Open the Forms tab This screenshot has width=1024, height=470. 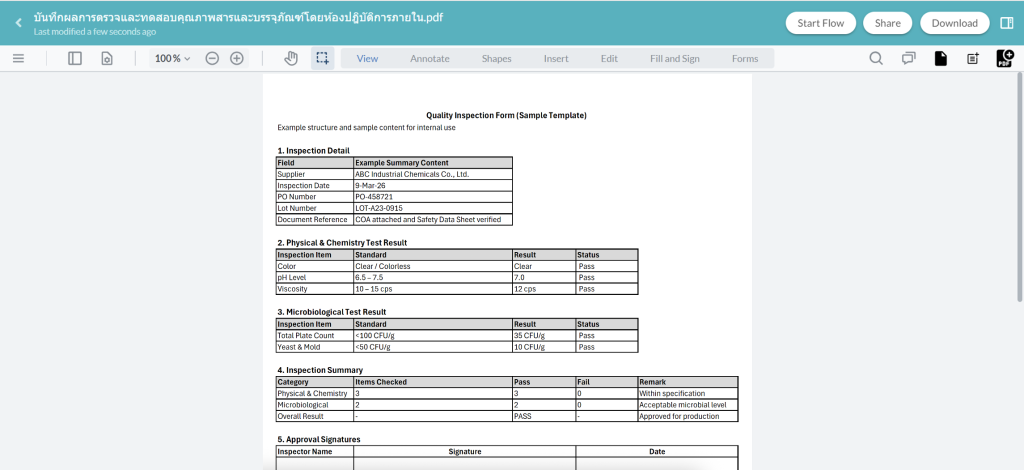click(x=744, y=58)
